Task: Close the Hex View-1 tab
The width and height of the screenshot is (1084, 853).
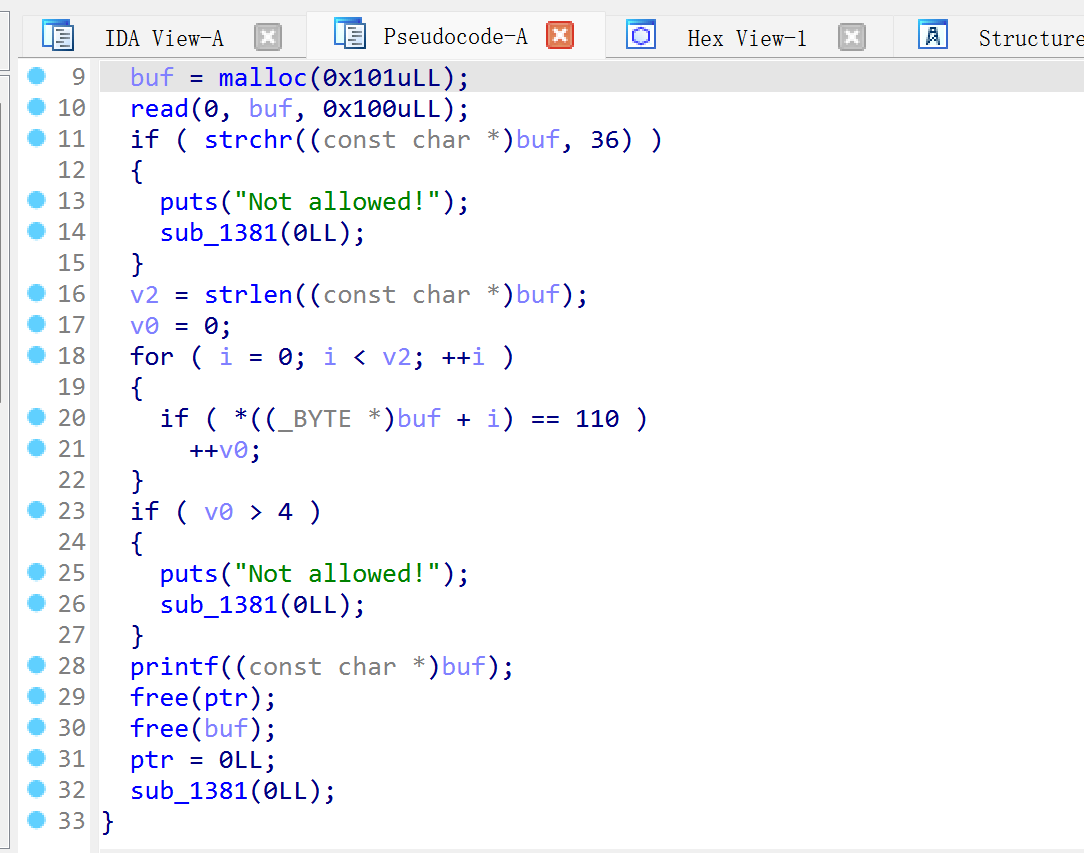Action: point(851,38)
